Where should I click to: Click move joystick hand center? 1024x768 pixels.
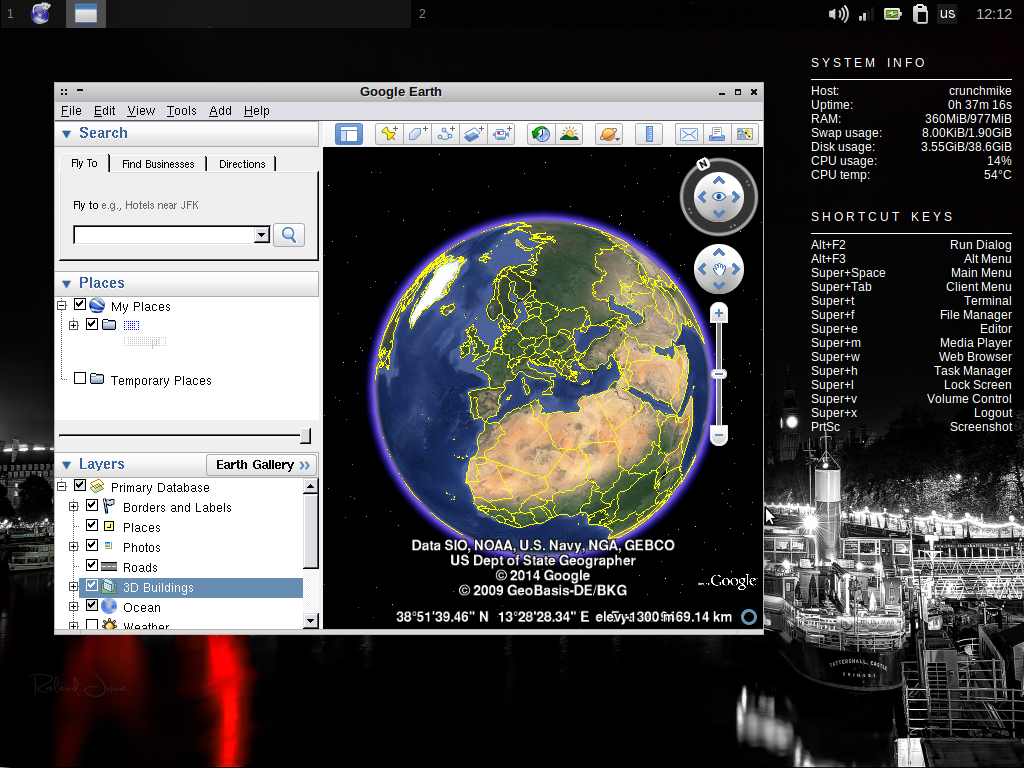[x=718, y=269]
